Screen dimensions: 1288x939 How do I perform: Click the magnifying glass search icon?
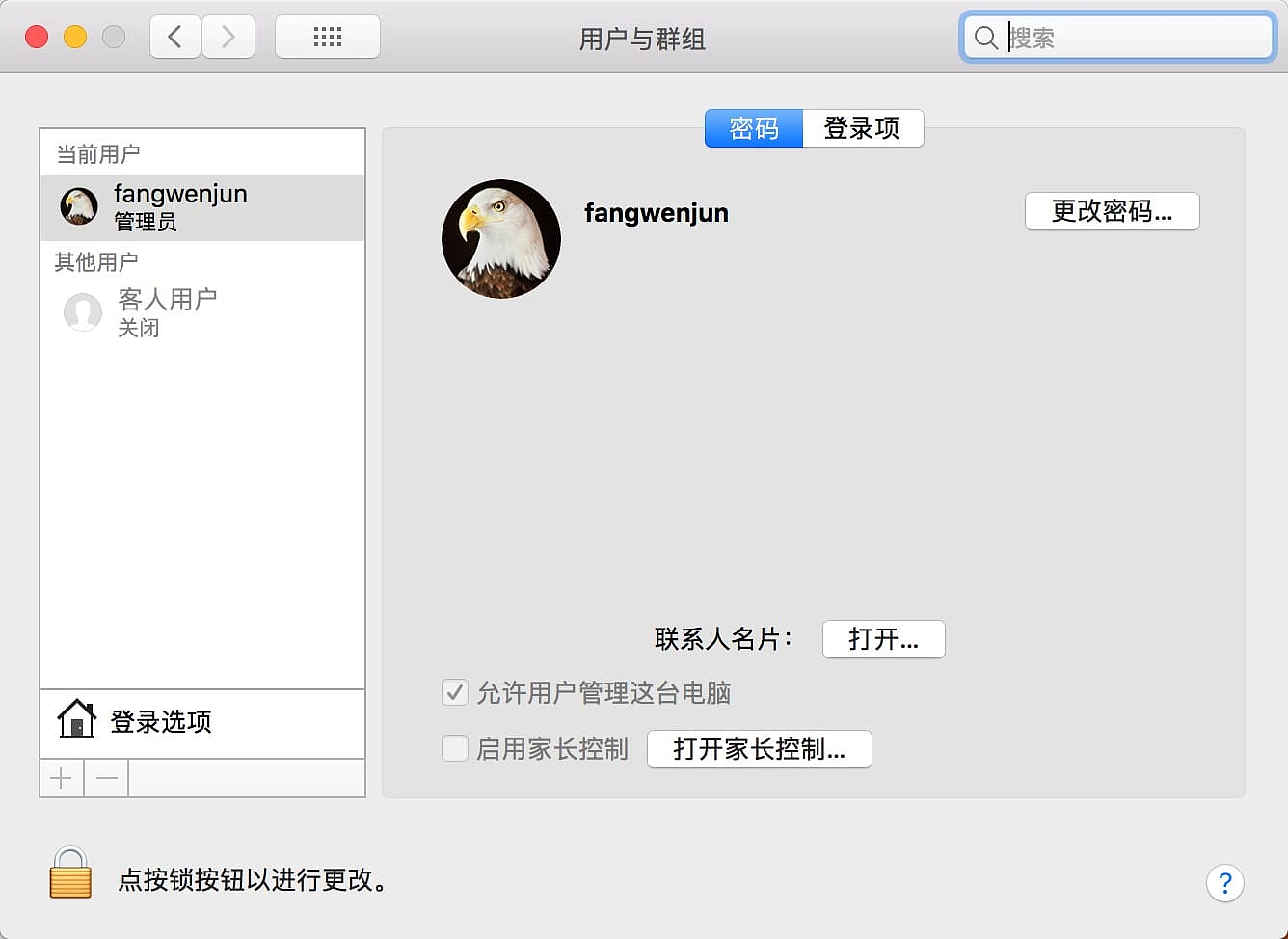985,38
